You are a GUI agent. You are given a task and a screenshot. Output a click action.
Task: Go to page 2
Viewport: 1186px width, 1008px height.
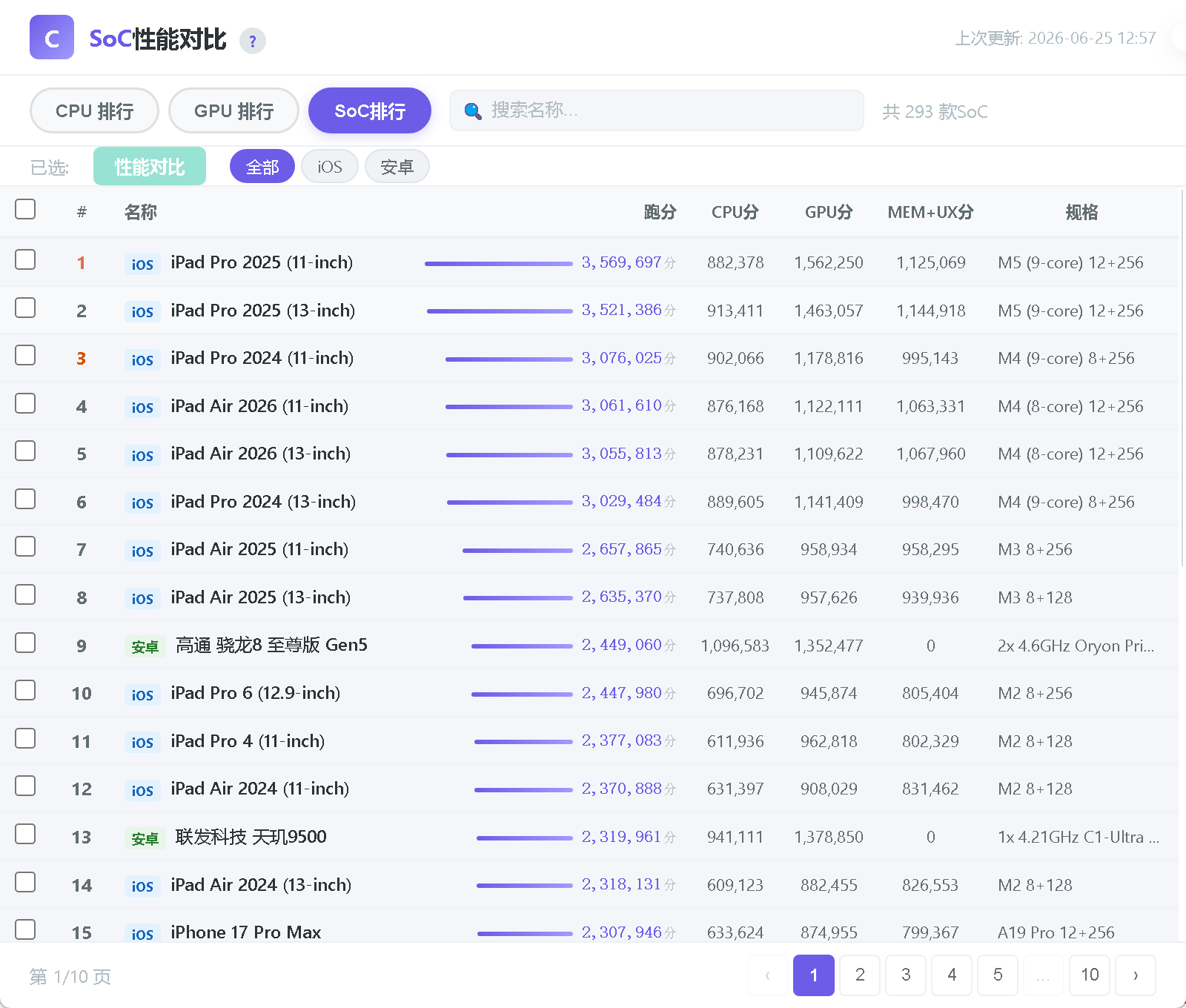point(860,975)
